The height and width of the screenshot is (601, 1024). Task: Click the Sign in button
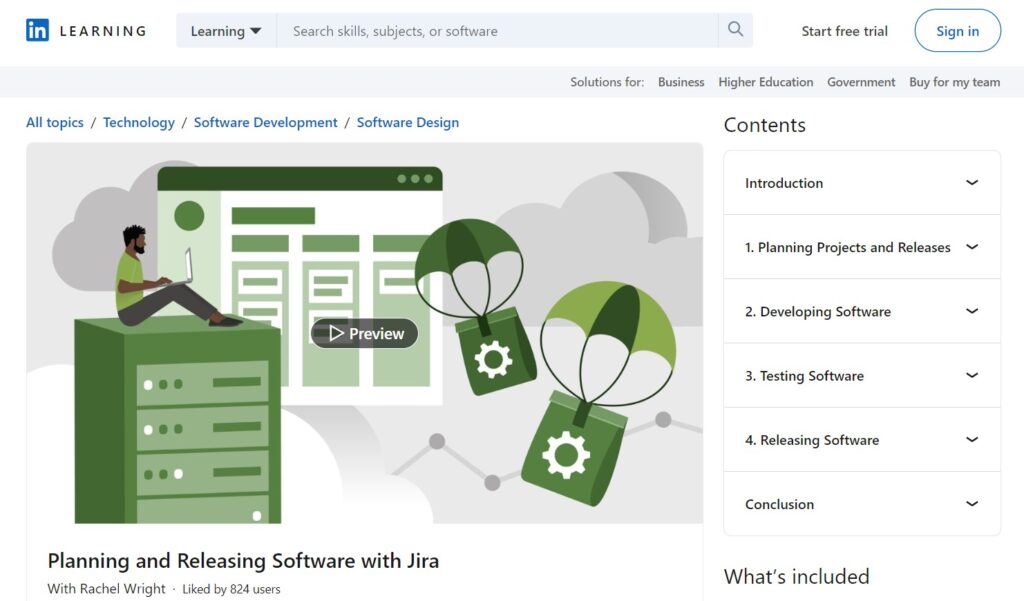point(957,31)
